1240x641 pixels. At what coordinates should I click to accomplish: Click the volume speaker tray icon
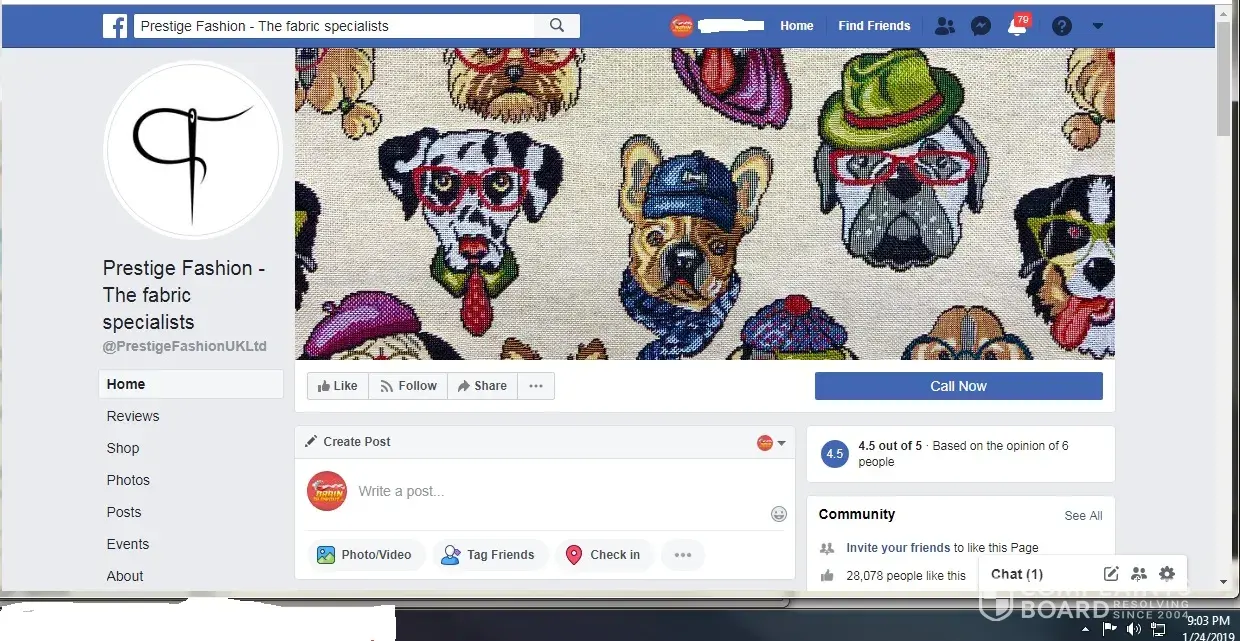tap(1134, 629)
